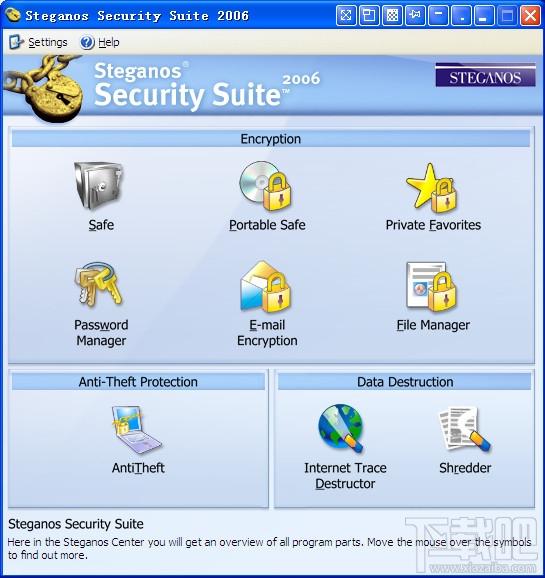Open the Settings menu

[38, 42]
